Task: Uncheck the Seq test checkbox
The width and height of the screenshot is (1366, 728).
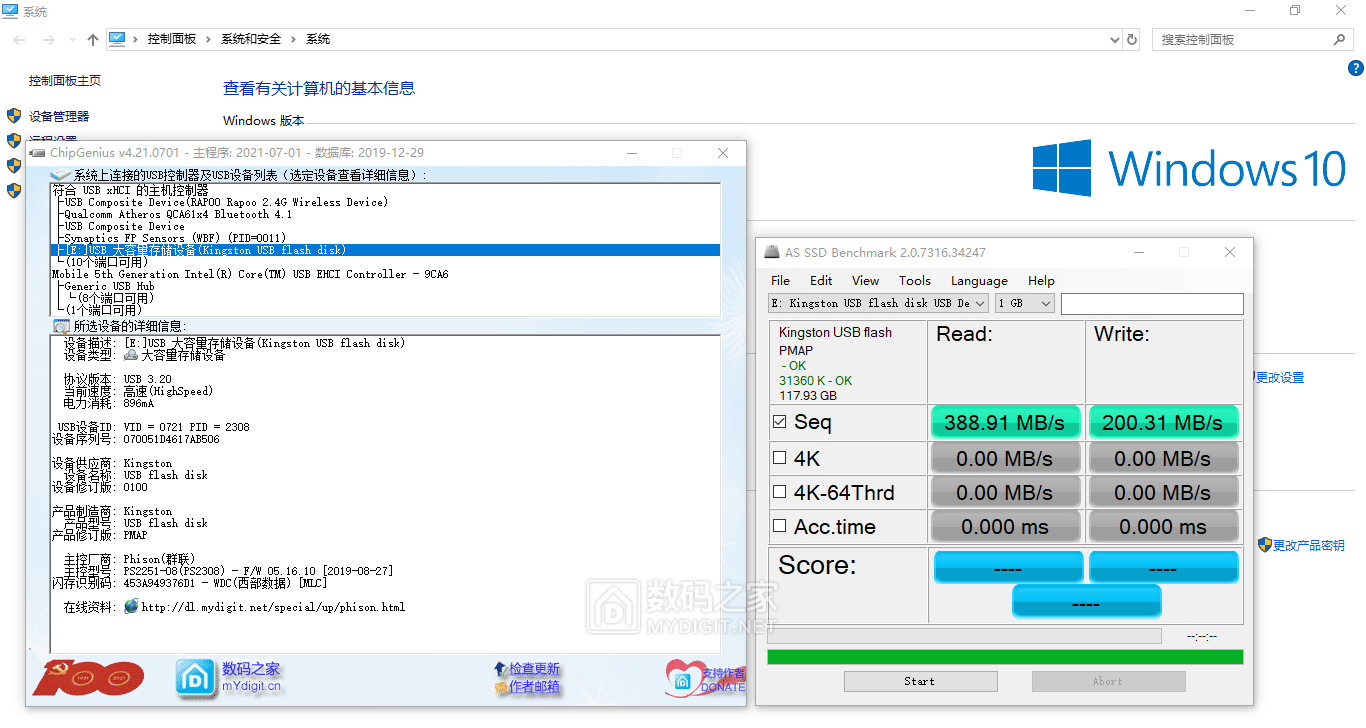Action: click(780, 422)
